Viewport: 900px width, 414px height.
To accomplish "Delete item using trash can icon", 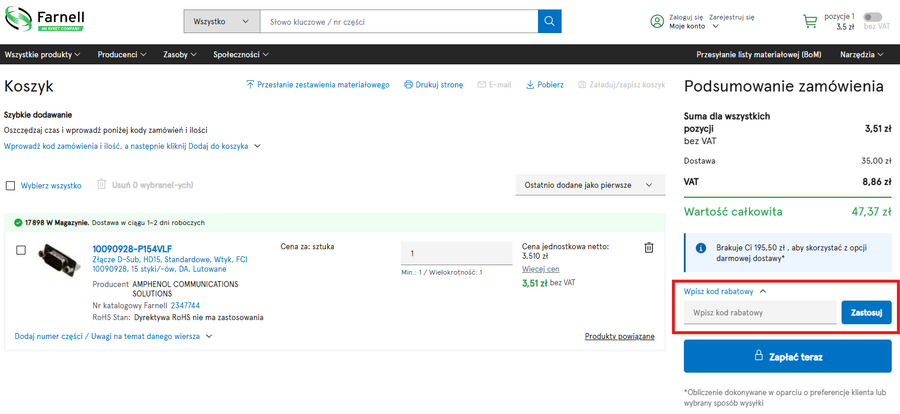I will pyautogui.click(x=648, y=248).
